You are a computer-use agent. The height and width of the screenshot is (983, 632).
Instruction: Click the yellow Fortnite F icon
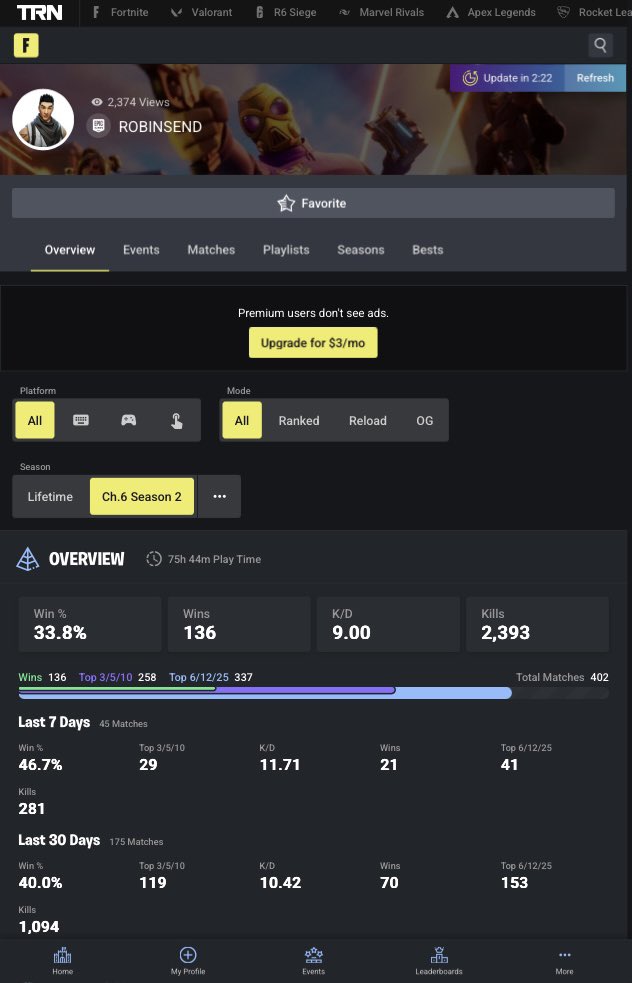coord(26,45)
